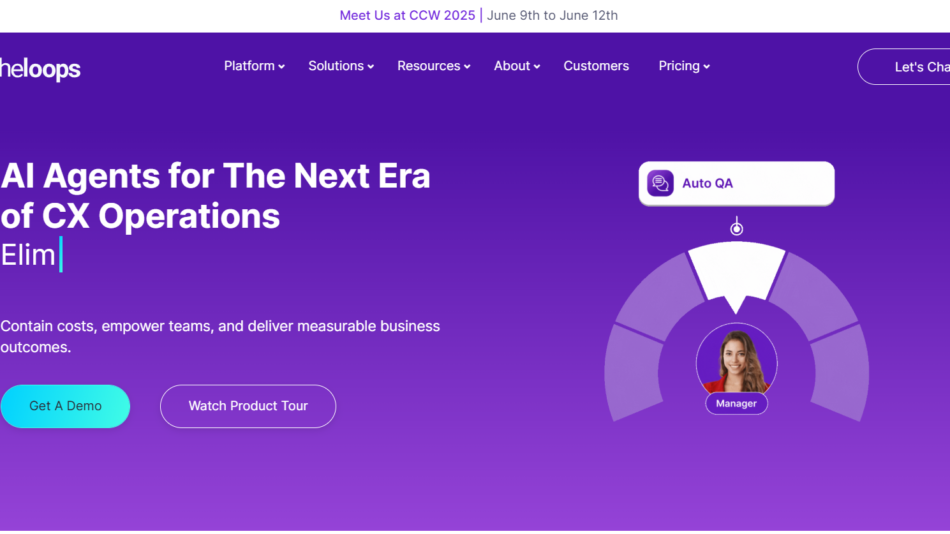
Task: Click the Auto QA text label
Action: pos(707,183)
